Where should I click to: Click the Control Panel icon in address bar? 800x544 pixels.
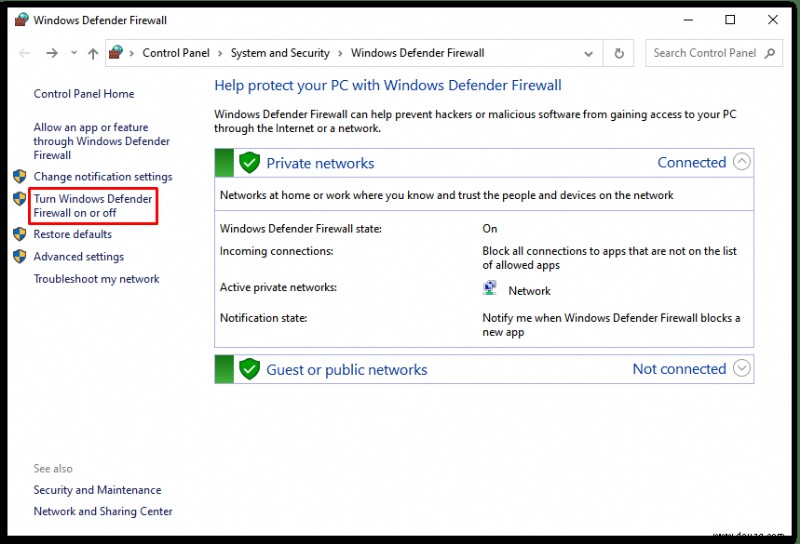coord(116,53)
